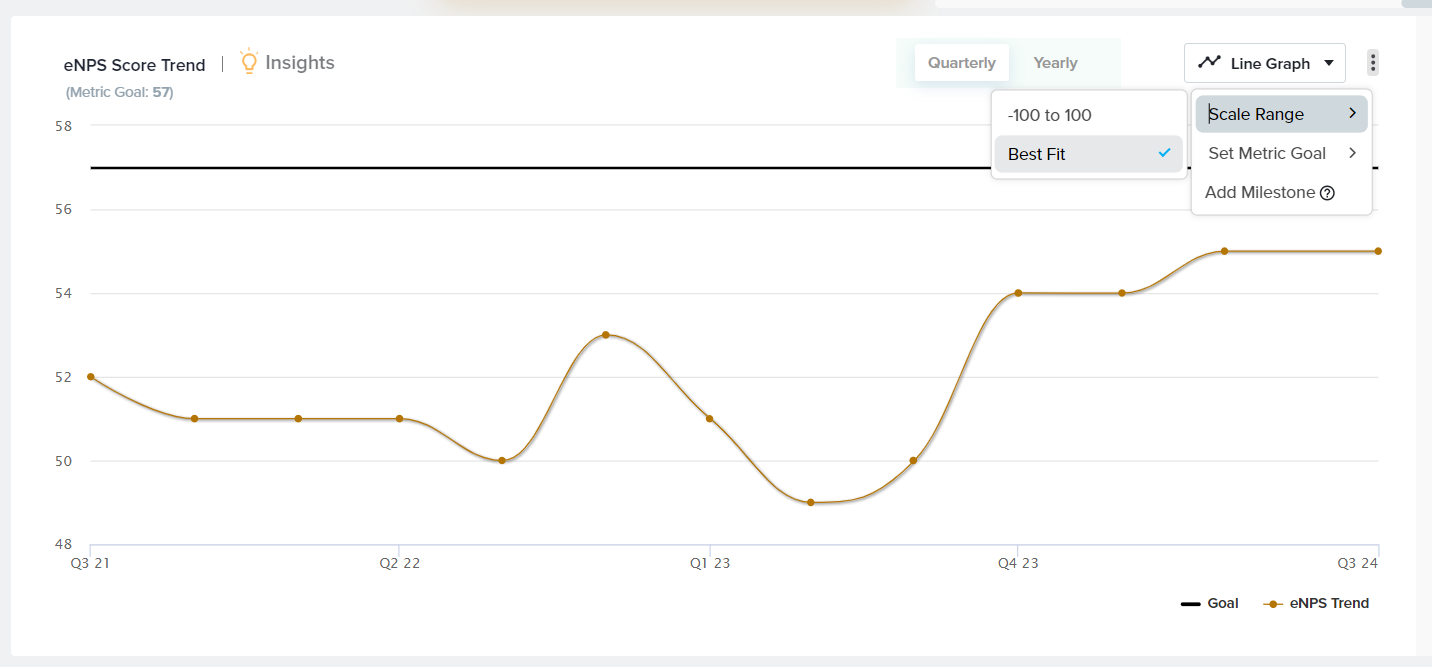Switch chart to Quarterly view

[x=961, y=63]
